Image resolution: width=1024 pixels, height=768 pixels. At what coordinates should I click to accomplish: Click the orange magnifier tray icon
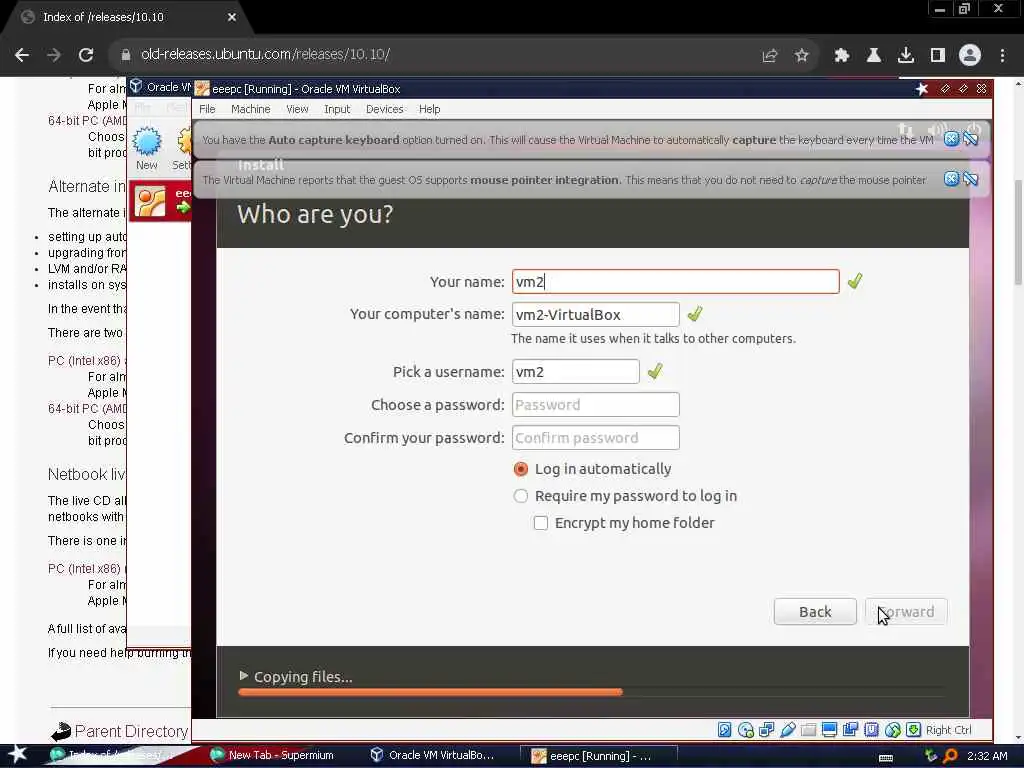click(951, 756)
